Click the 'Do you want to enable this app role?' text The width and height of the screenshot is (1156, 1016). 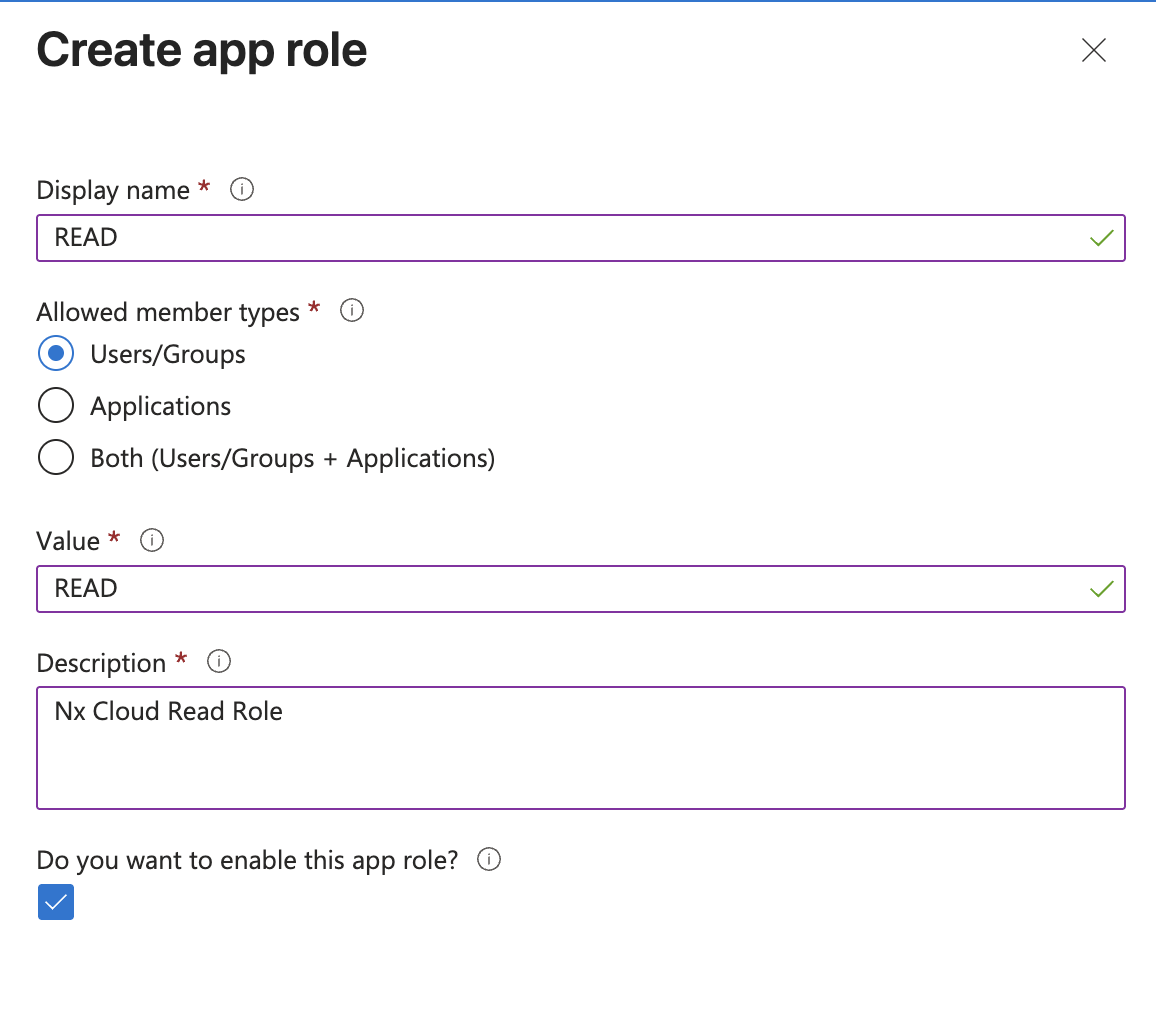[248, 860]
